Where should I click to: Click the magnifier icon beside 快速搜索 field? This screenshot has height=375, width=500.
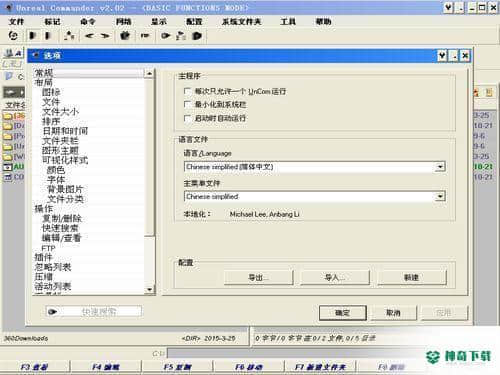click(x=53, y=312)
